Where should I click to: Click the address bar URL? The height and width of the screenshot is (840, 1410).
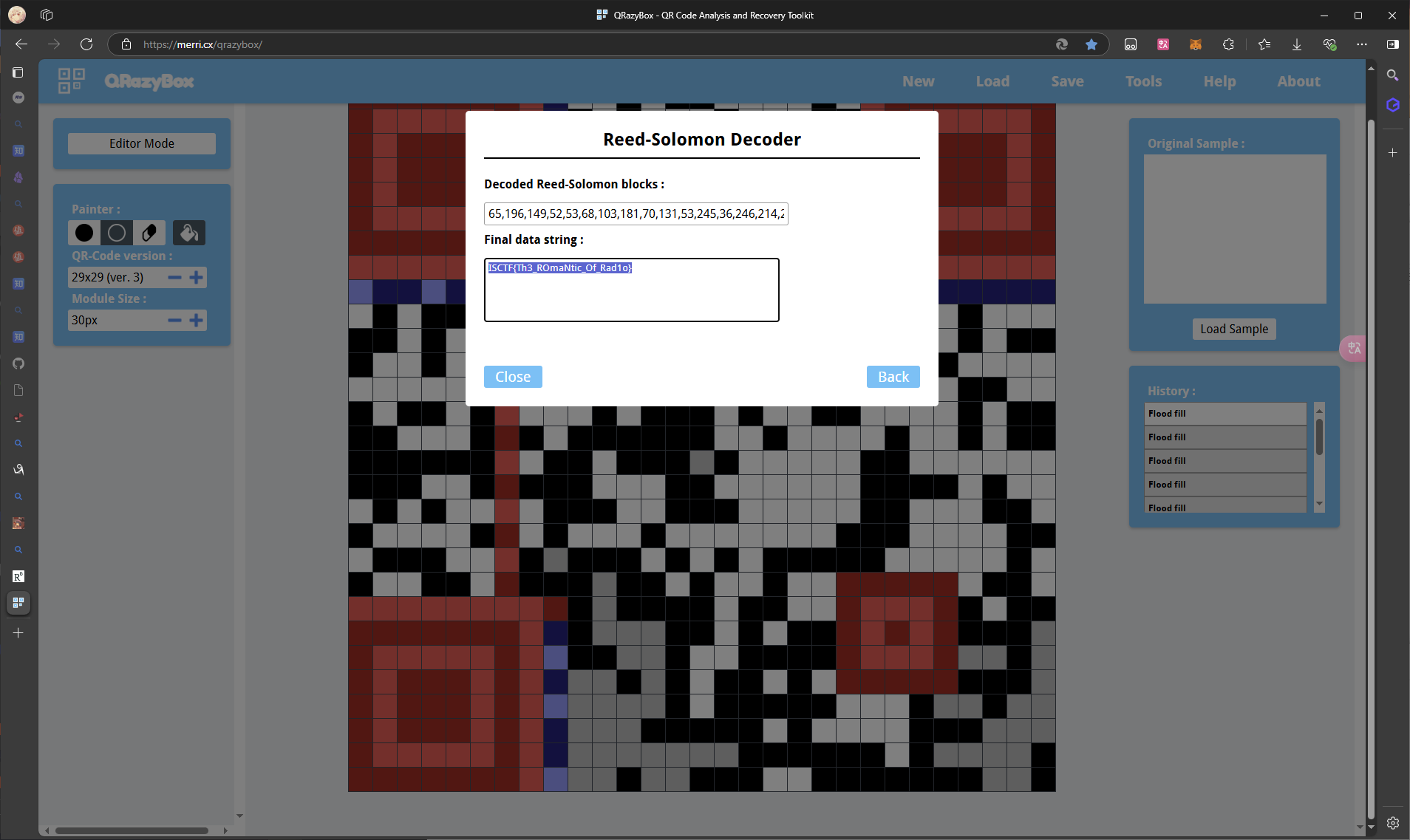click(x=202, y=44)
